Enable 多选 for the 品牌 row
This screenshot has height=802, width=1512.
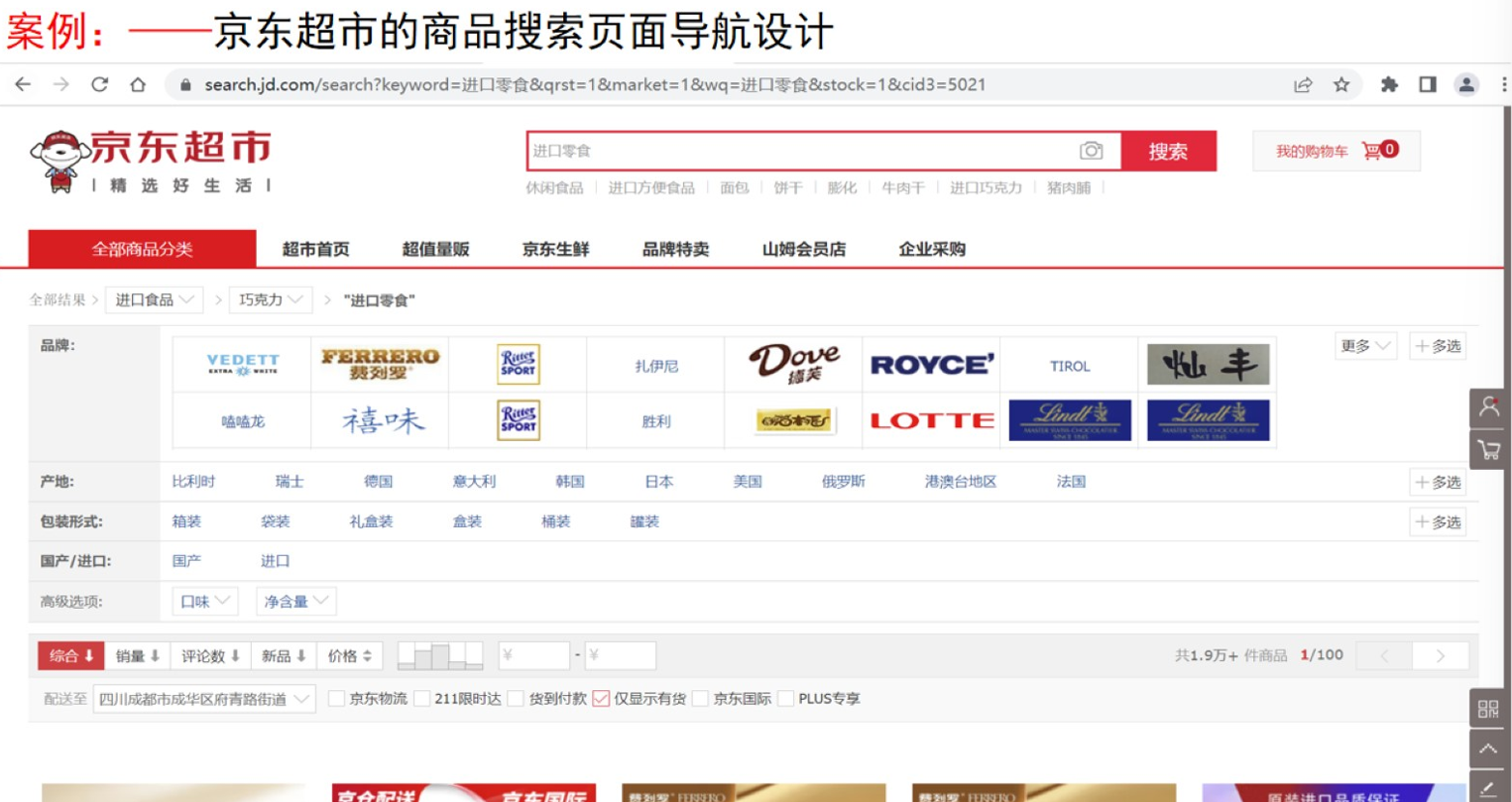click(x=1438, y=346)
